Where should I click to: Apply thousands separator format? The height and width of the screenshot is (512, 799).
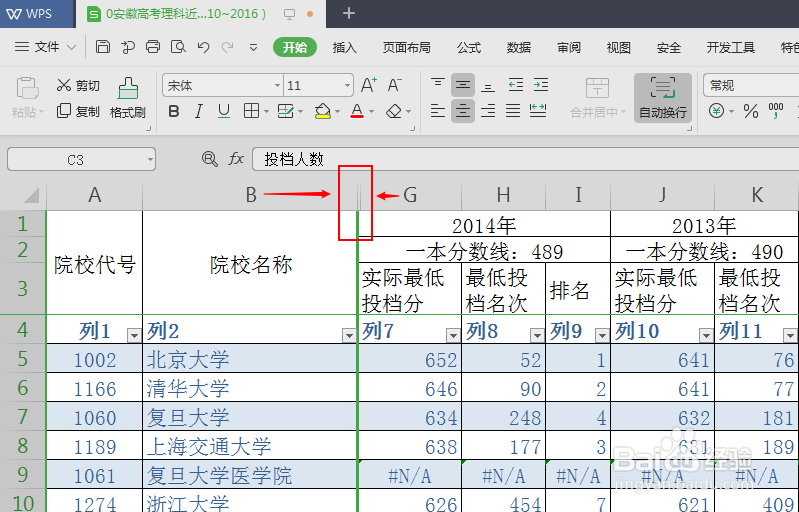pyautogui.click(x=776, y=111)
